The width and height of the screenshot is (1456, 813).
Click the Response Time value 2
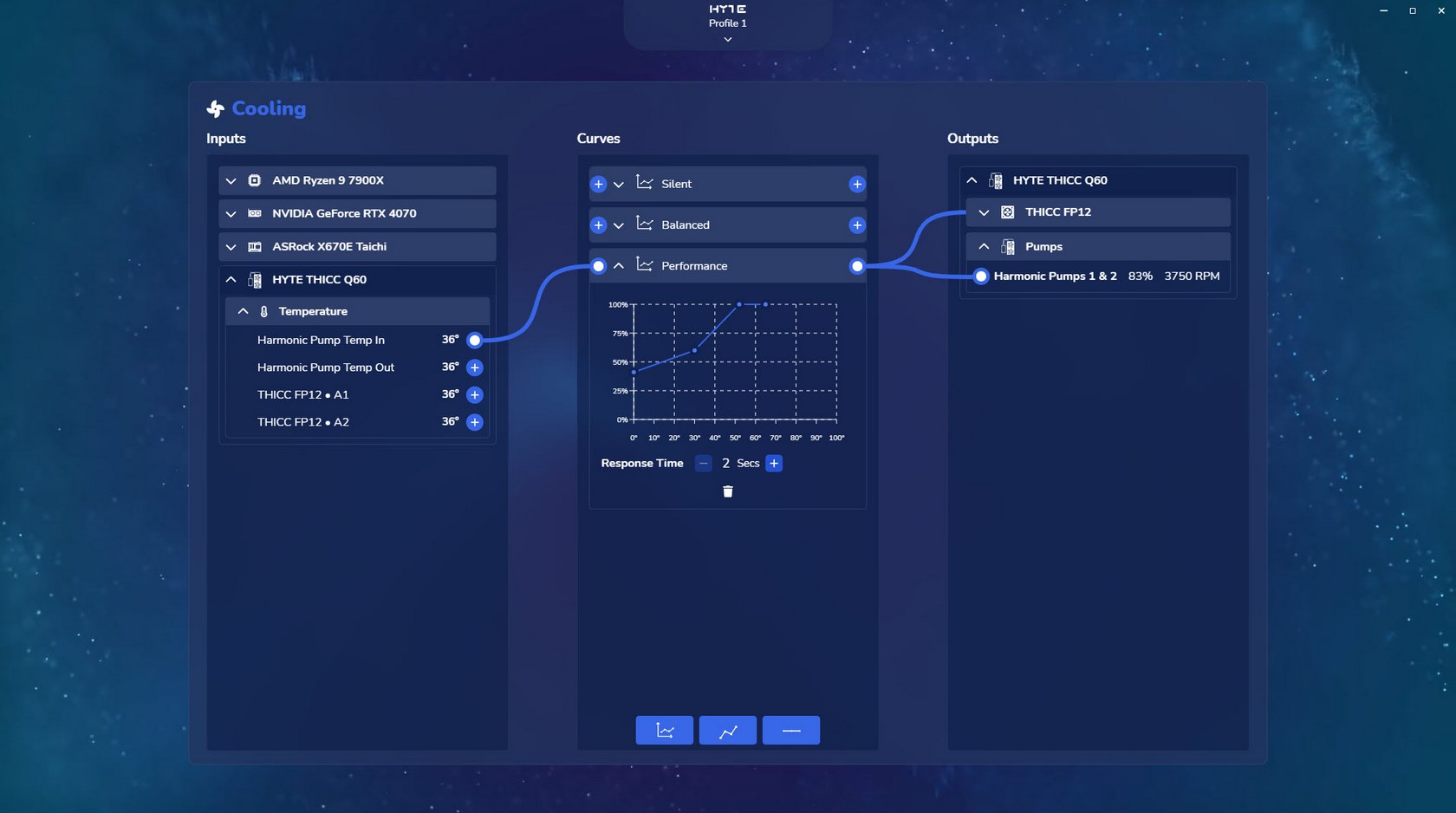[726, 464]
